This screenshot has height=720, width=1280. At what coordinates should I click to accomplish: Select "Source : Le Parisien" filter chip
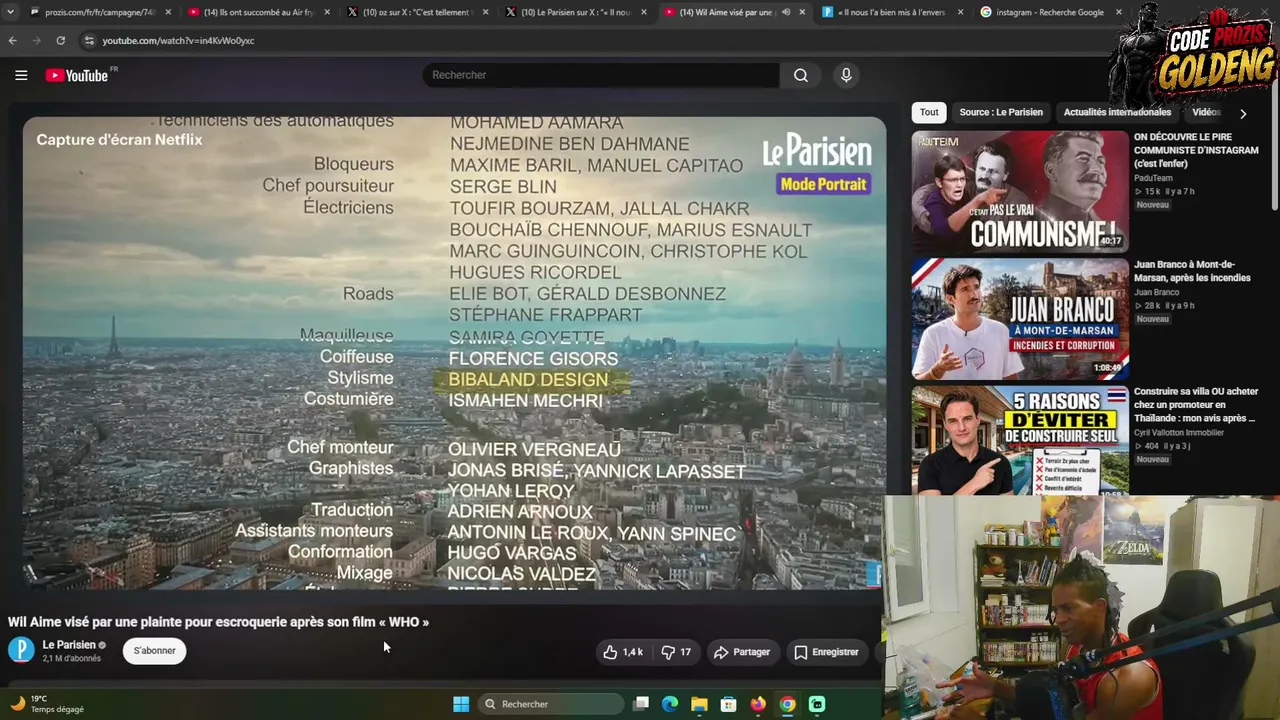[1001, 113]
